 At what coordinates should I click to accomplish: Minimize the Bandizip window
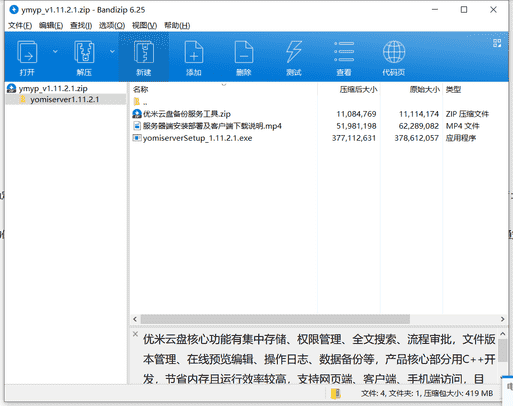(x=435, y=10)
